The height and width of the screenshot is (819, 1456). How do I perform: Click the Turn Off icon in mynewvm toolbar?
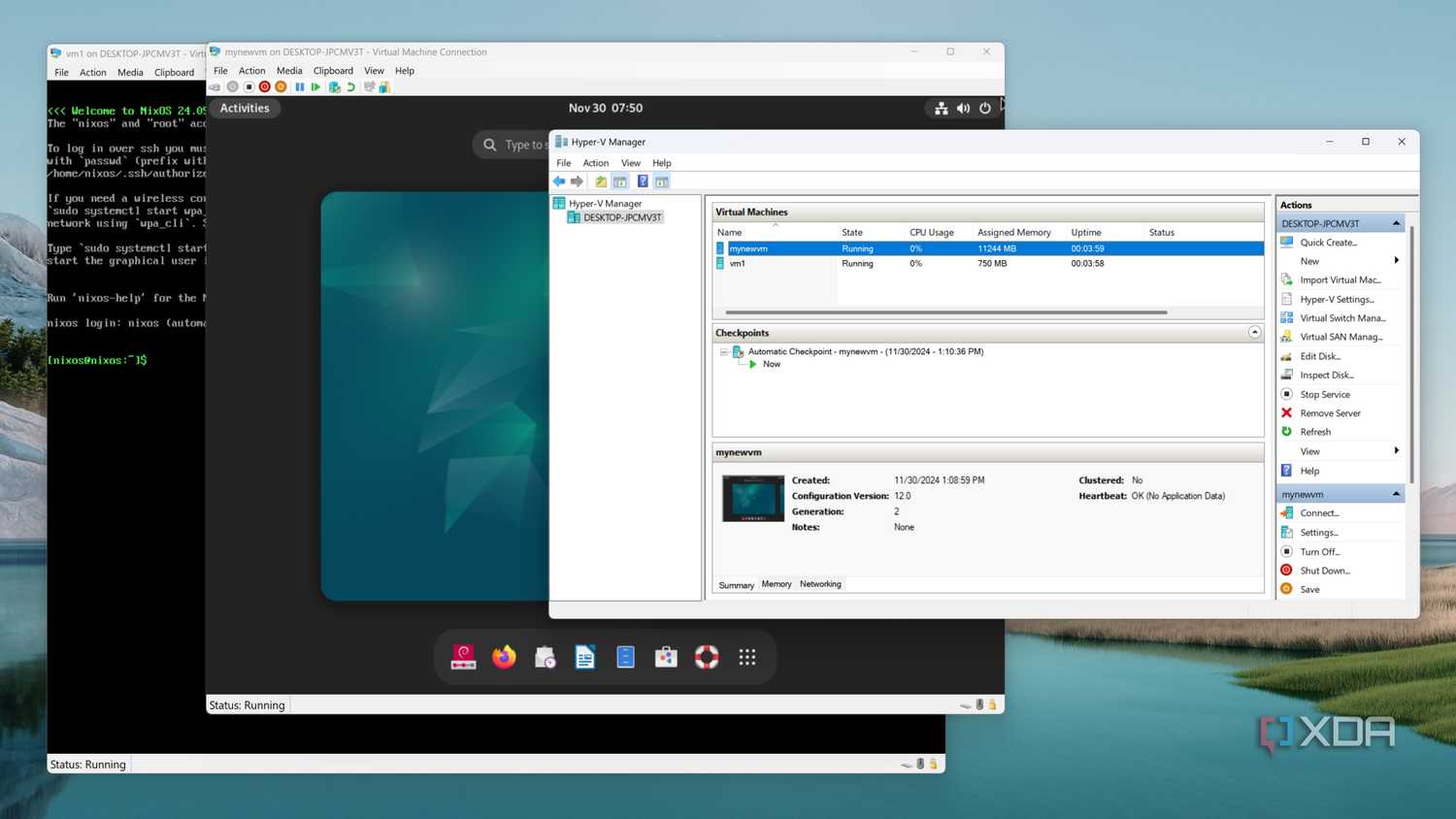(x=248, y=87)
